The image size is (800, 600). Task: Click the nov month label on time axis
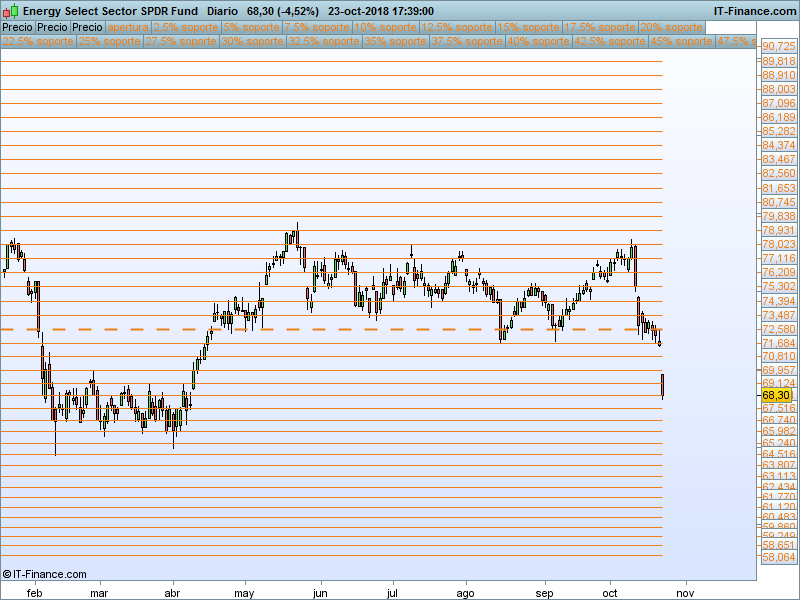[685, 593]
